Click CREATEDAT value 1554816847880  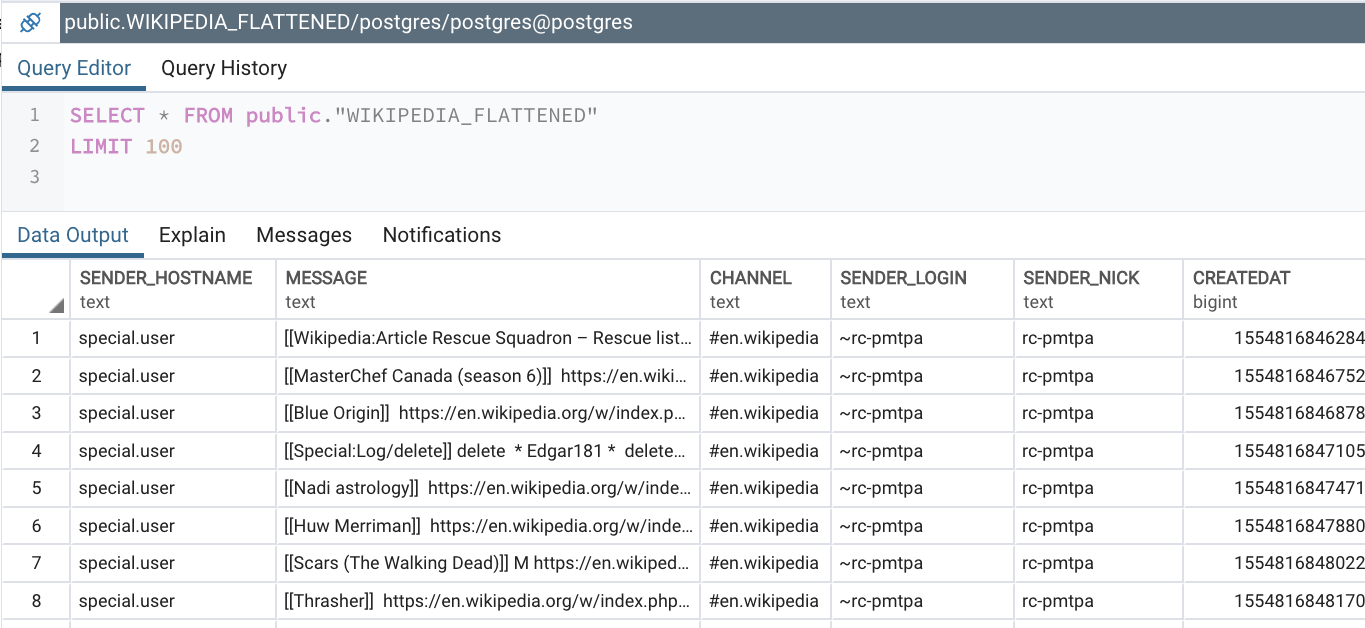[1274, 526]
